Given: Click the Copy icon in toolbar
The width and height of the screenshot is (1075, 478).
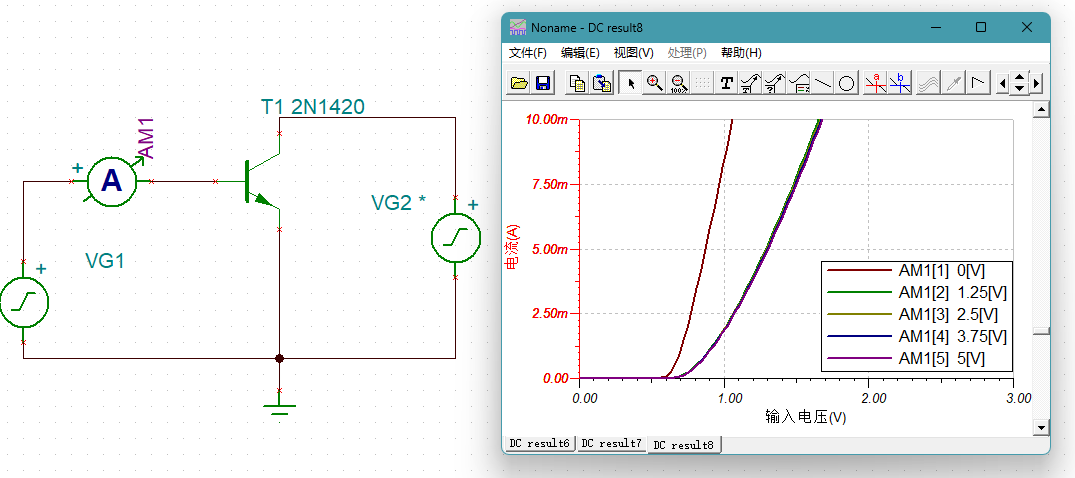Looking at the screenshot, I should pyautogui.click(x=577, y=84).
